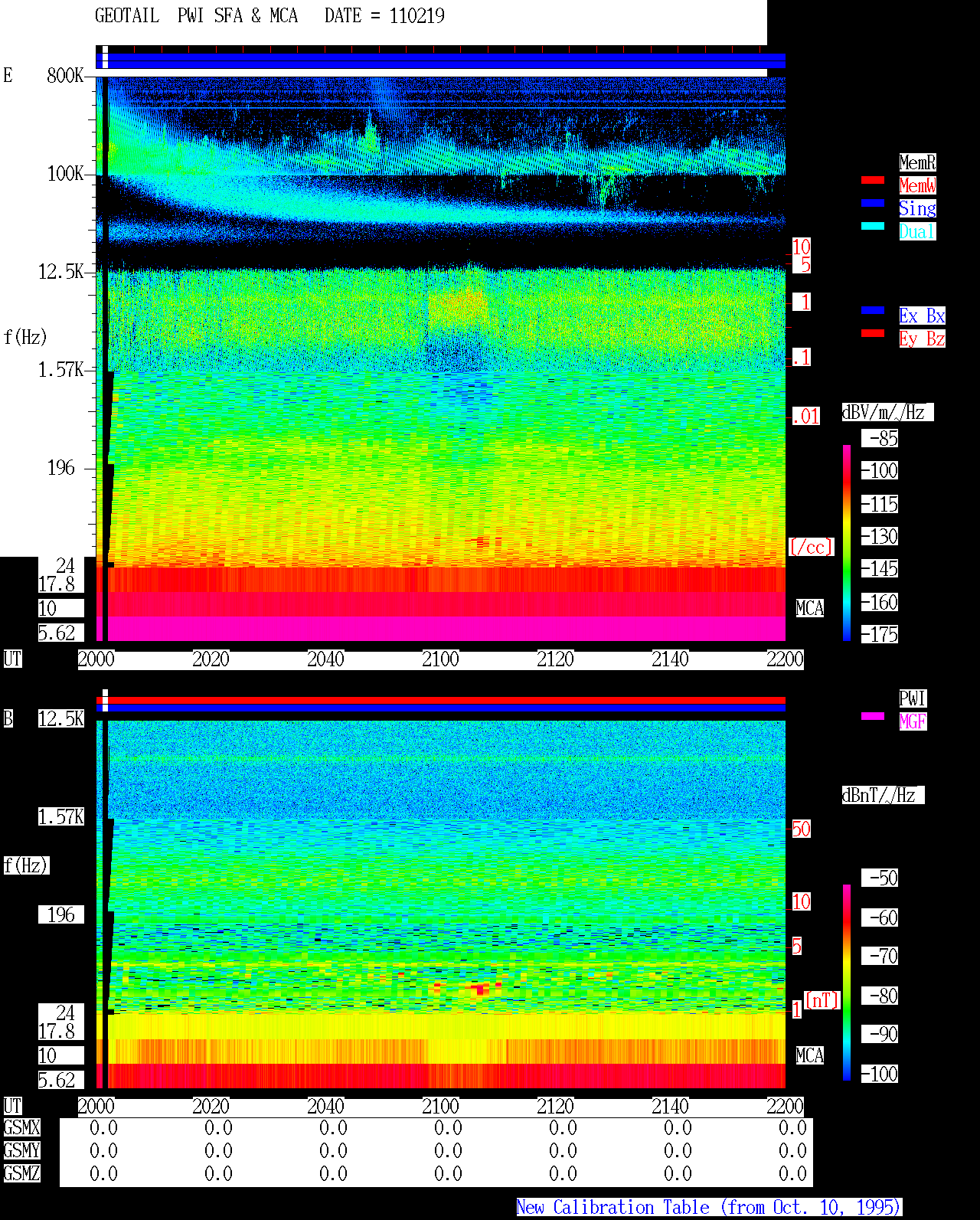This screenshot has width=980, height=1220.
Task: Click the blue Sing legend swatch
Action: [x=873, y=203]
